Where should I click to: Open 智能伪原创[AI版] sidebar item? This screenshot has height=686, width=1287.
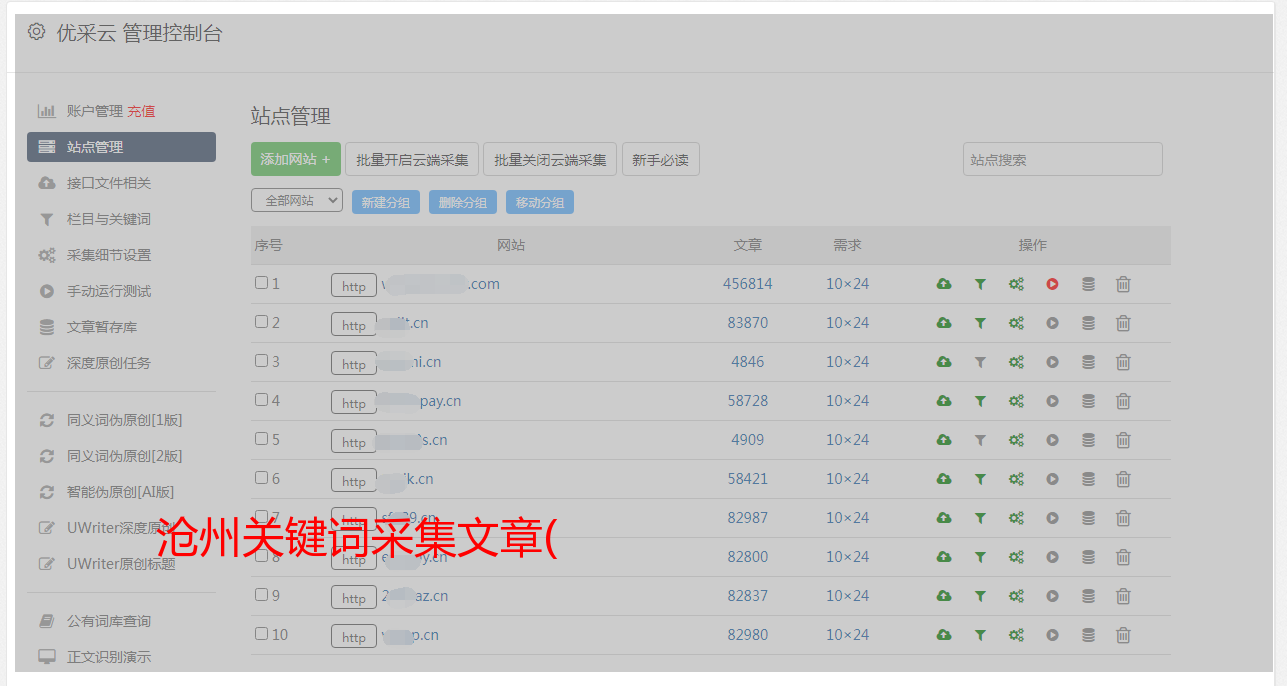[x=121, y=492]
